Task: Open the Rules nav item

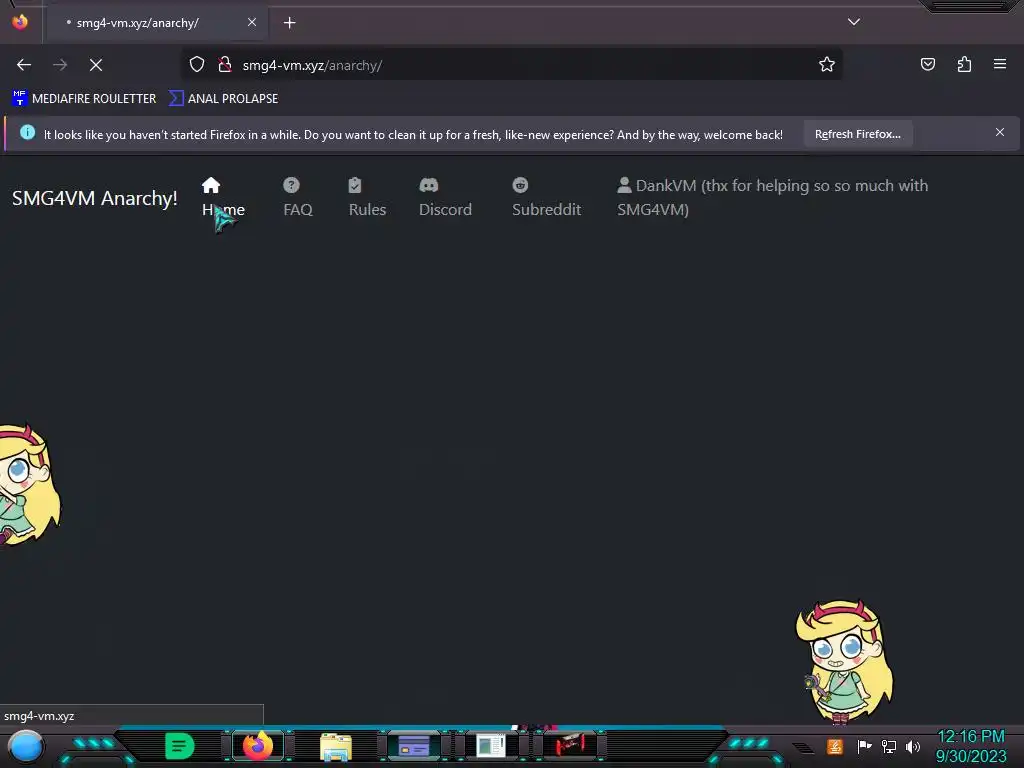Action: click(x=367, y=197)
